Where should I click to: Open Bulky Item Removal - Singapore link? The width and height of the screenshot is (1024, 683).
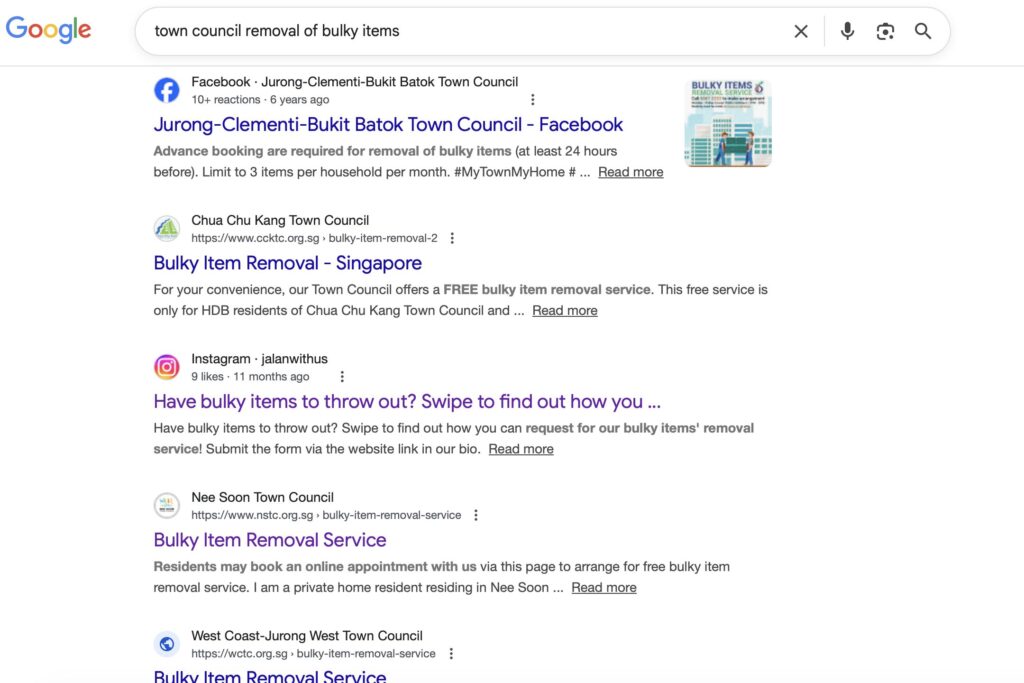pyautogui.click(x=287, y=263)
